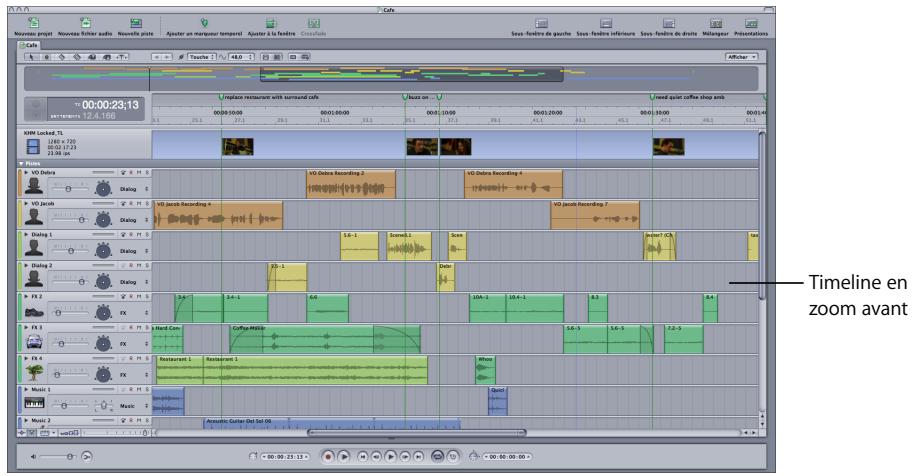Click the Ajuster à la fenêtre icon
The height and width of the screenshot is (476, 912).
click(271, 23)
